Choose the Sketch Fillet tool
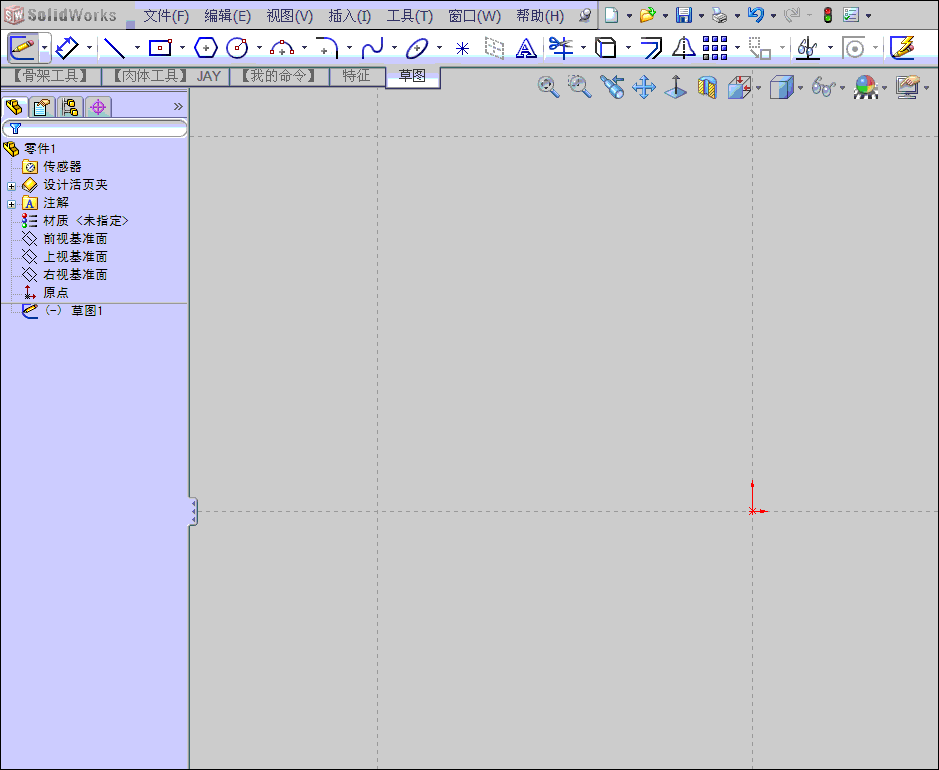Image resolution: width=939 pixels, height=770 pixels. coord(327,47)
